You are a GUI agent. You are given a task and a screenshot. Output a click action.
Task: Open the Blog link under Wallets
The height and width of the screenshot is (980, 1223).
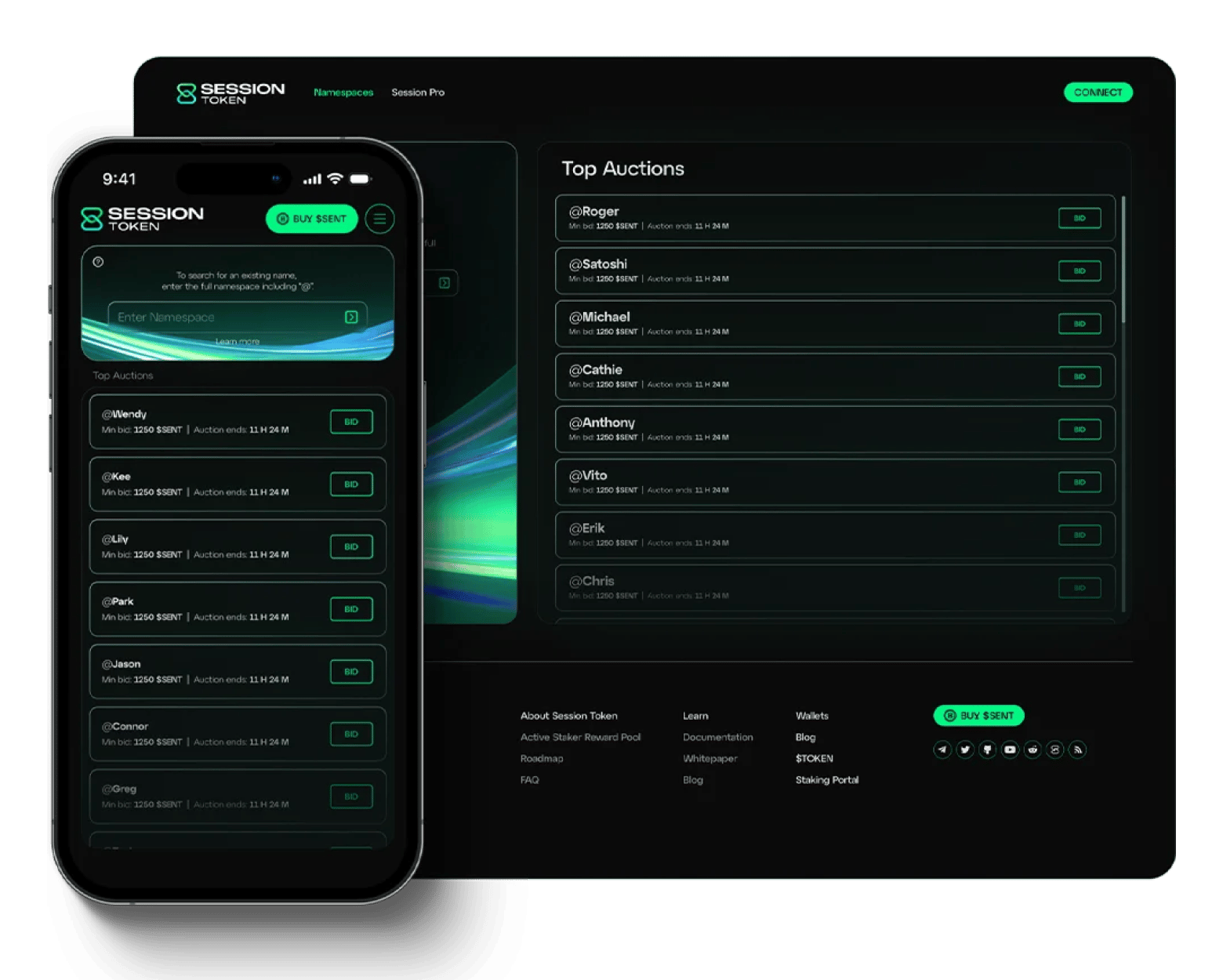tap(805, 737)
